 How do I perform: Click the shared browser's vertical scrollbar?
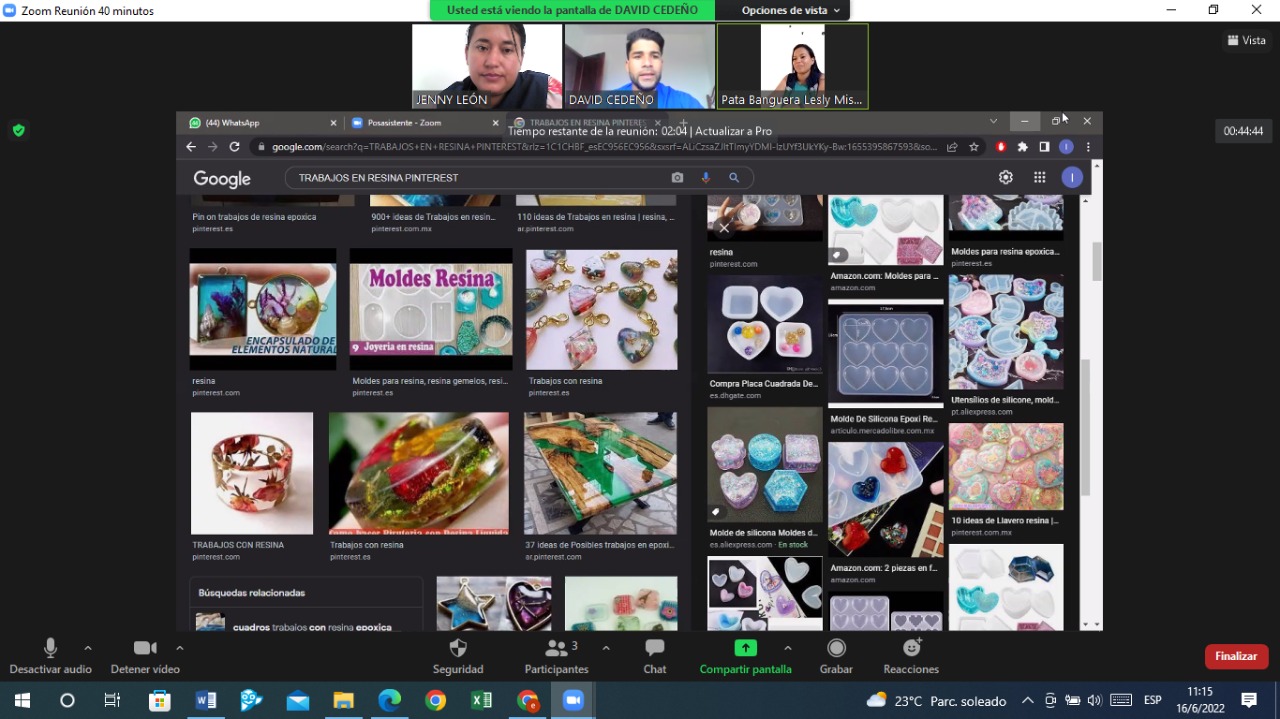point(1096,400)
